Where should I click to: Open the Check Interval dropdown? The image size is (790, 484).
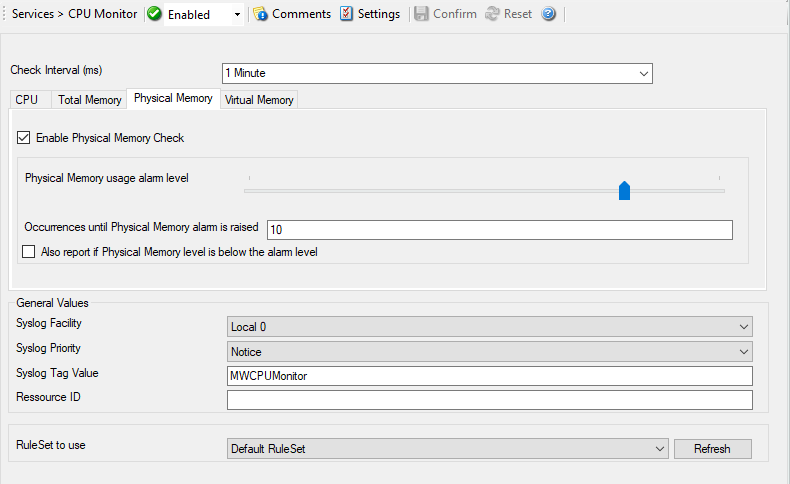[x=643, y=73]
